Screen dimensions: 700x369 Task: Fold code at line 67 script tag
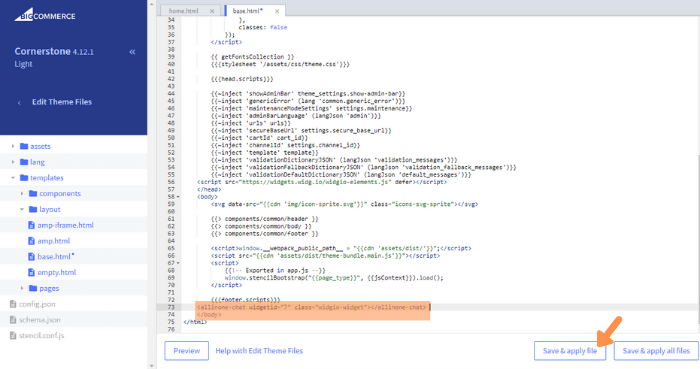[178, 263]
